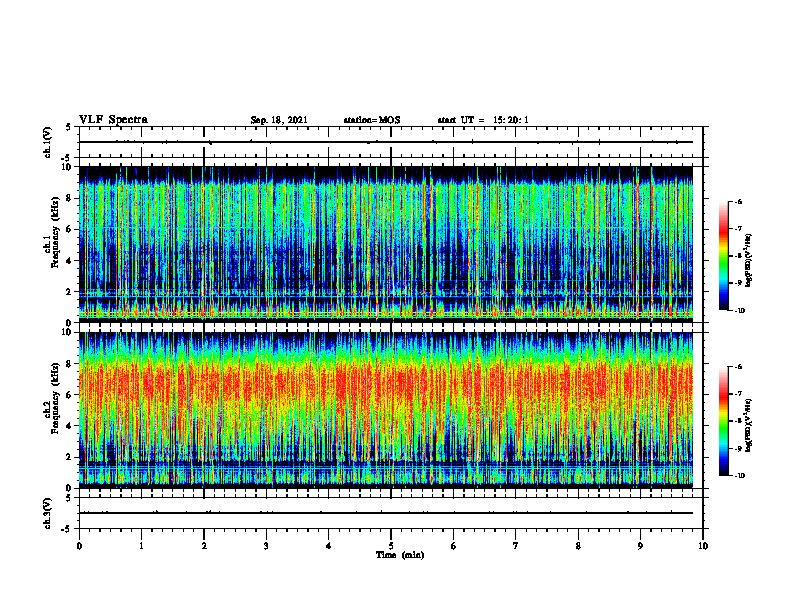Click the "-9" label on ch.2 colorbar
Image resolution: width=792 pixels, height=612 pixels.
pos(738,448)
